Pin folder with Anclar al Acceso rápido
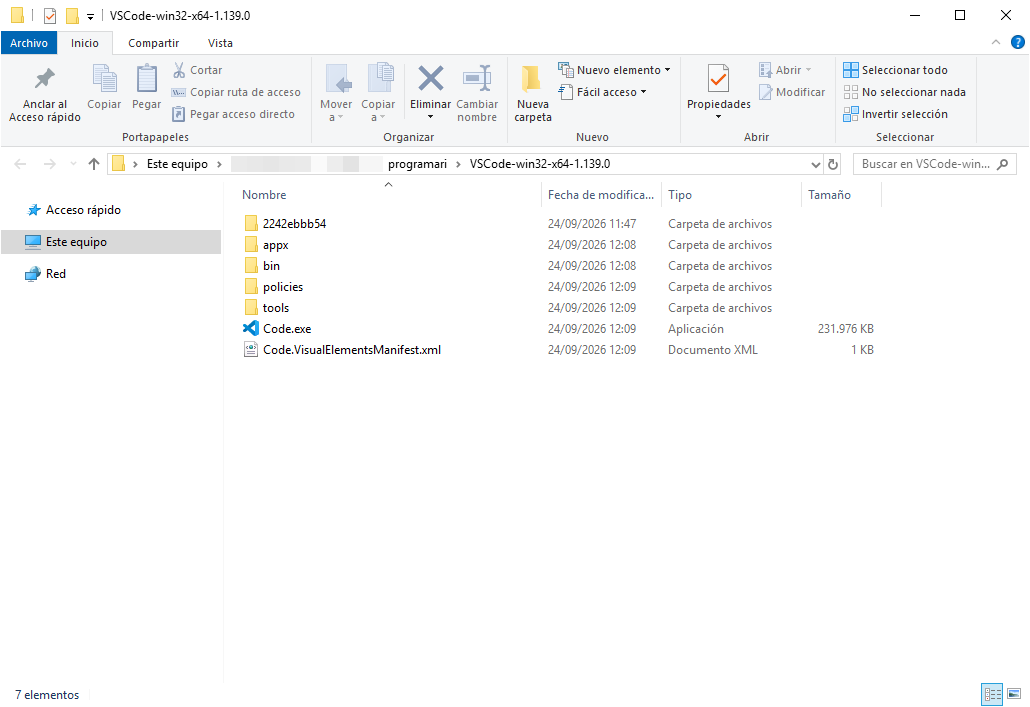 (45, 94)
